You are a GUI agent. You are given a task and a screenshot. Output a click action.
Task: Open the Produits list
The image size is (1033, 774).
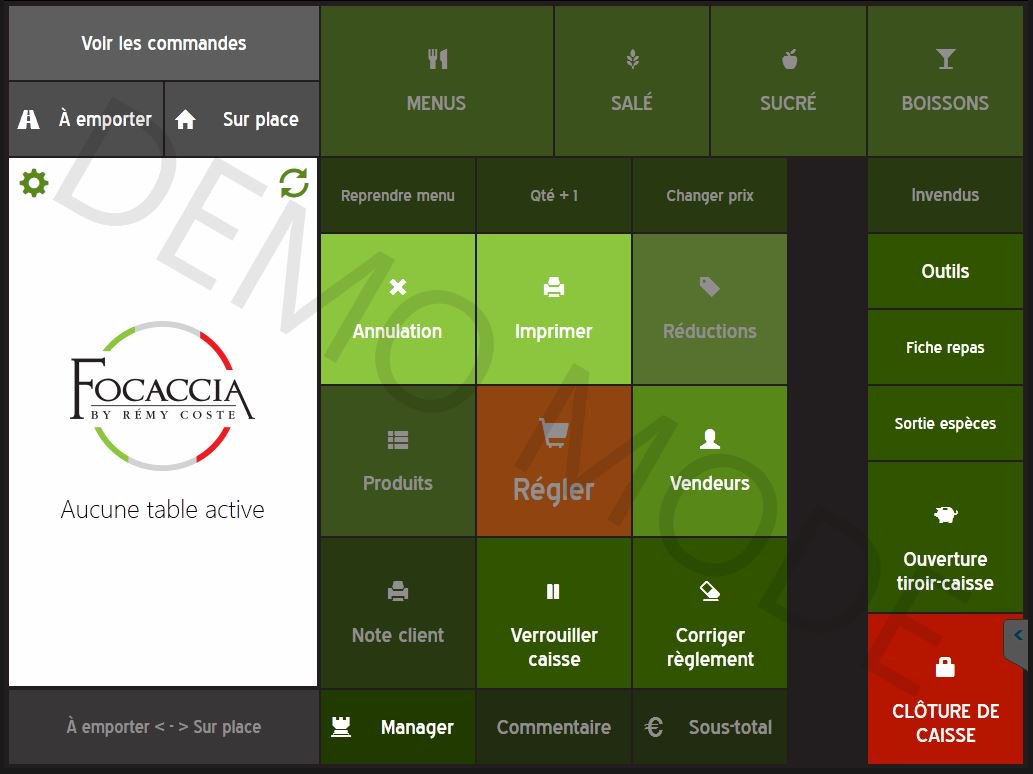tap(397, 460)
